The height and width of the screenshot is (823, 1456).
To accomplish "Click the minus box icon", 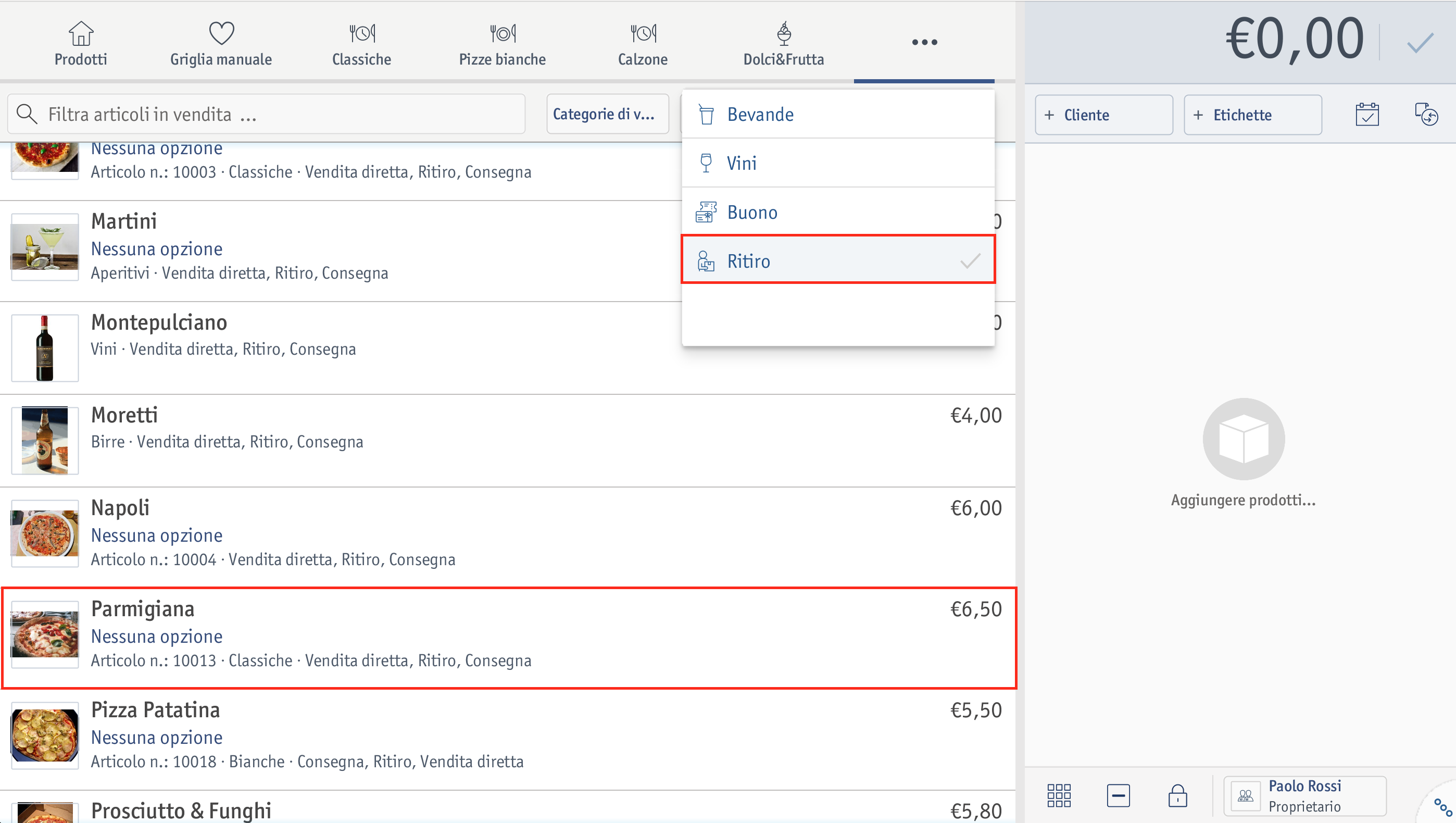I will pos(1118,795).
